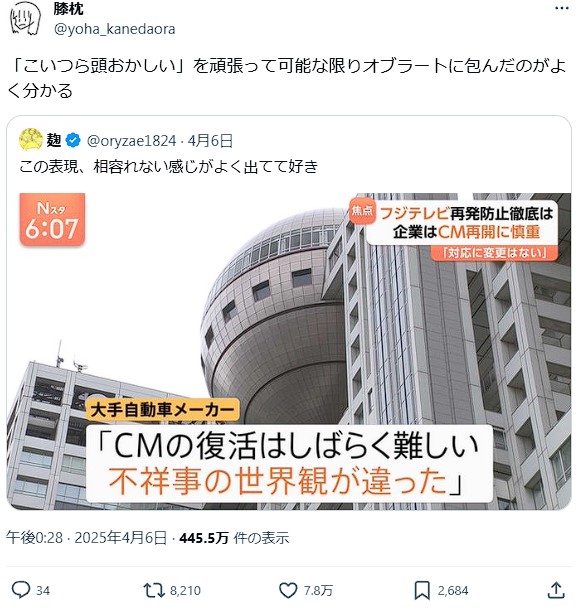This screenshot has width=580, height=610.
Task: Open @yoha_kanedaora handle link
Action: tap(114, 29)
